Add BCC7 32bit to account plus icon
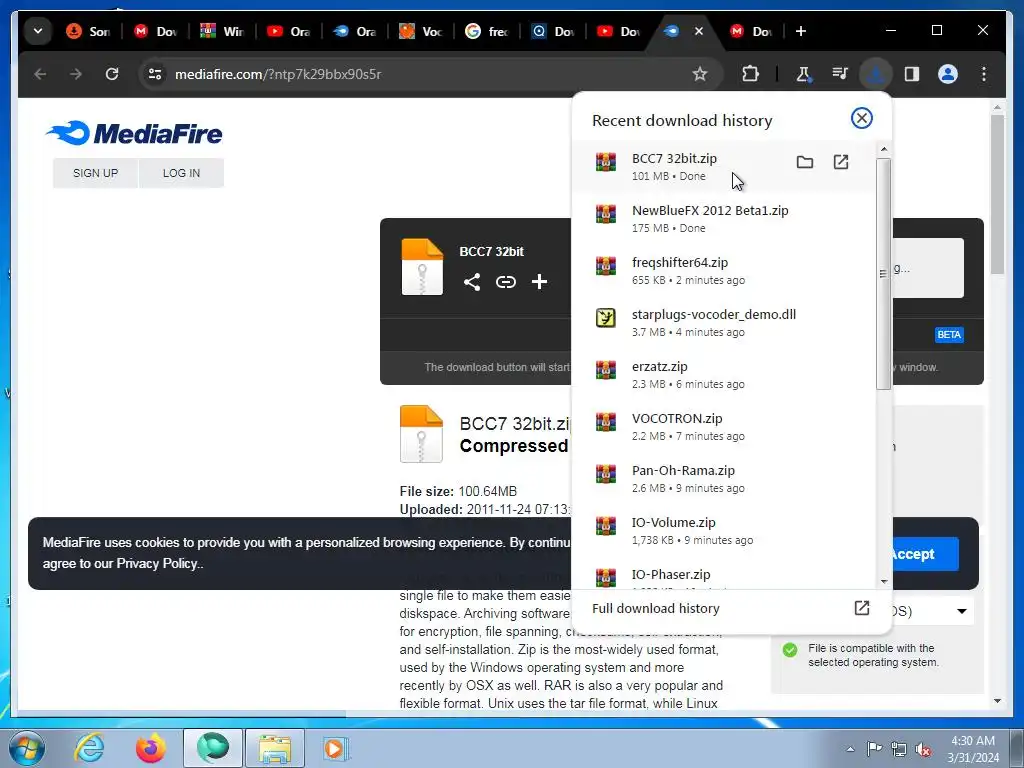Viewport: 1024px width, 768px height. click(x=539, y=282)
